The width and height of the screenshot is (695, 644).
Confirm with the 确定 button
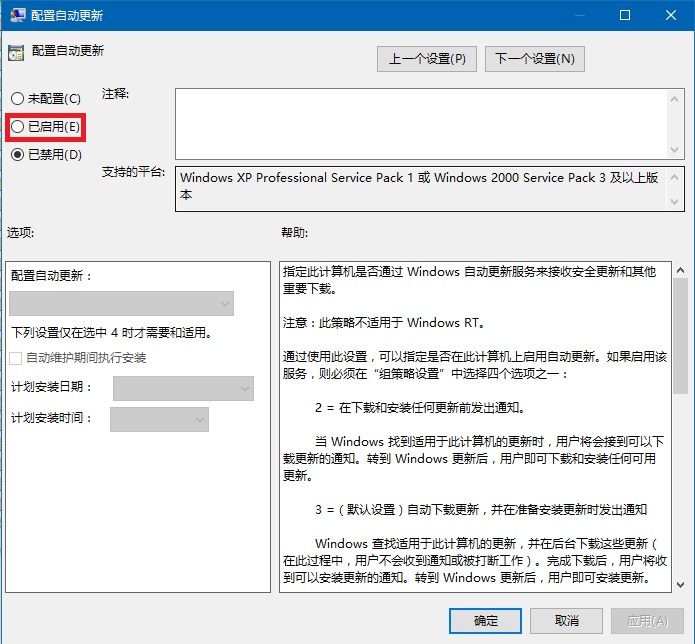click(485, 621)
